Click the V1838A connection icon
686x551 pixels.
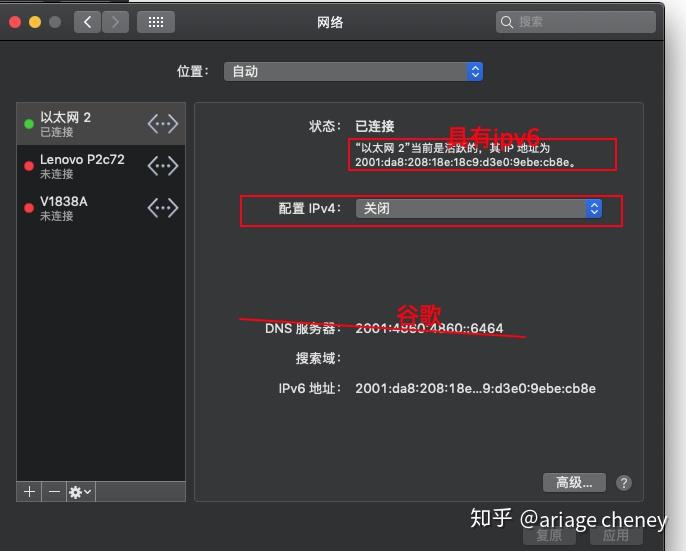(162, 208)
